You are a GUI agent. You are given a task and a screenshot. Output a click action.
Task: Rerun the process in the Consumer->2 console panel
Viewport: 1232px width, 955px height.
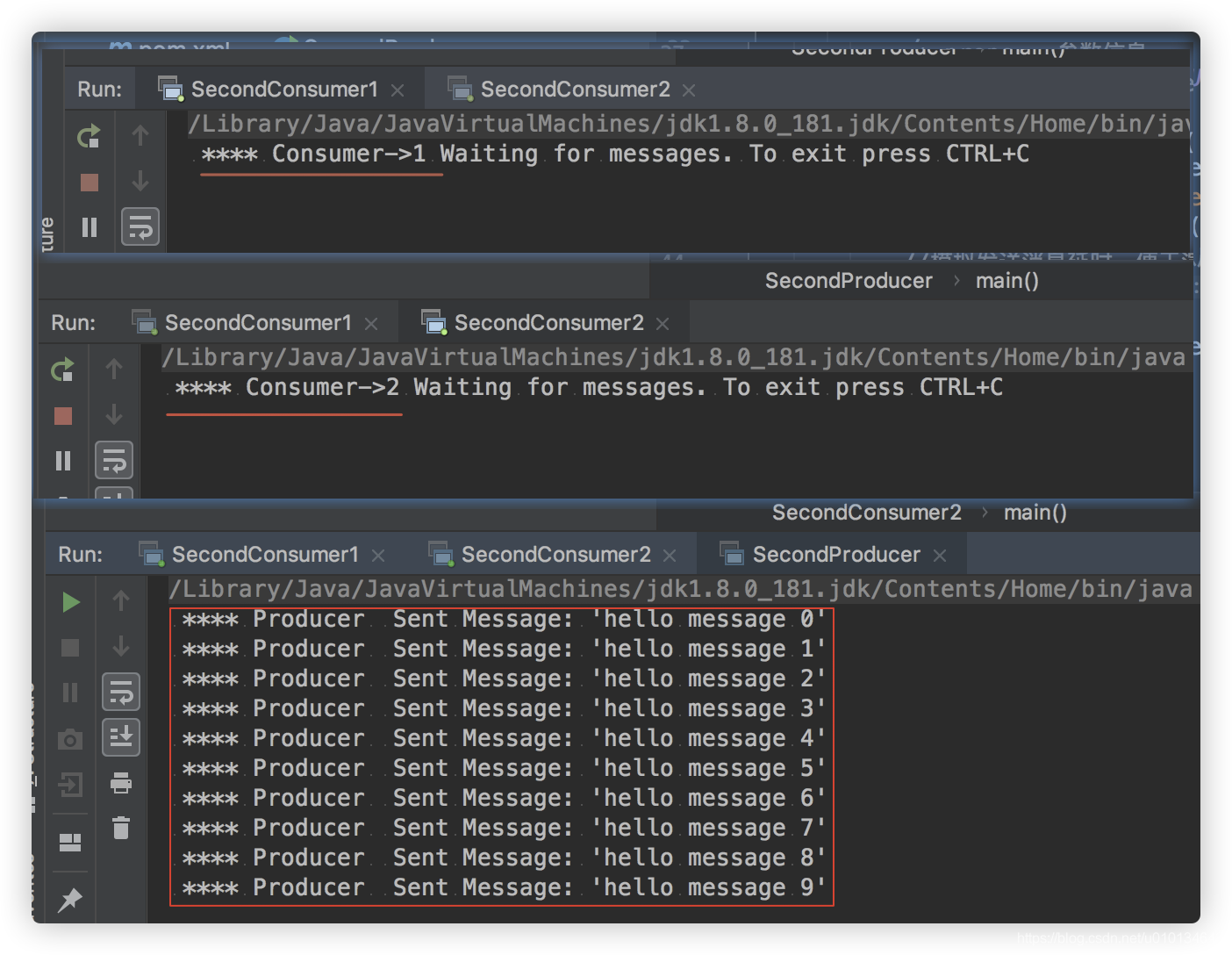pyautogui.click(x=62, y=370)
